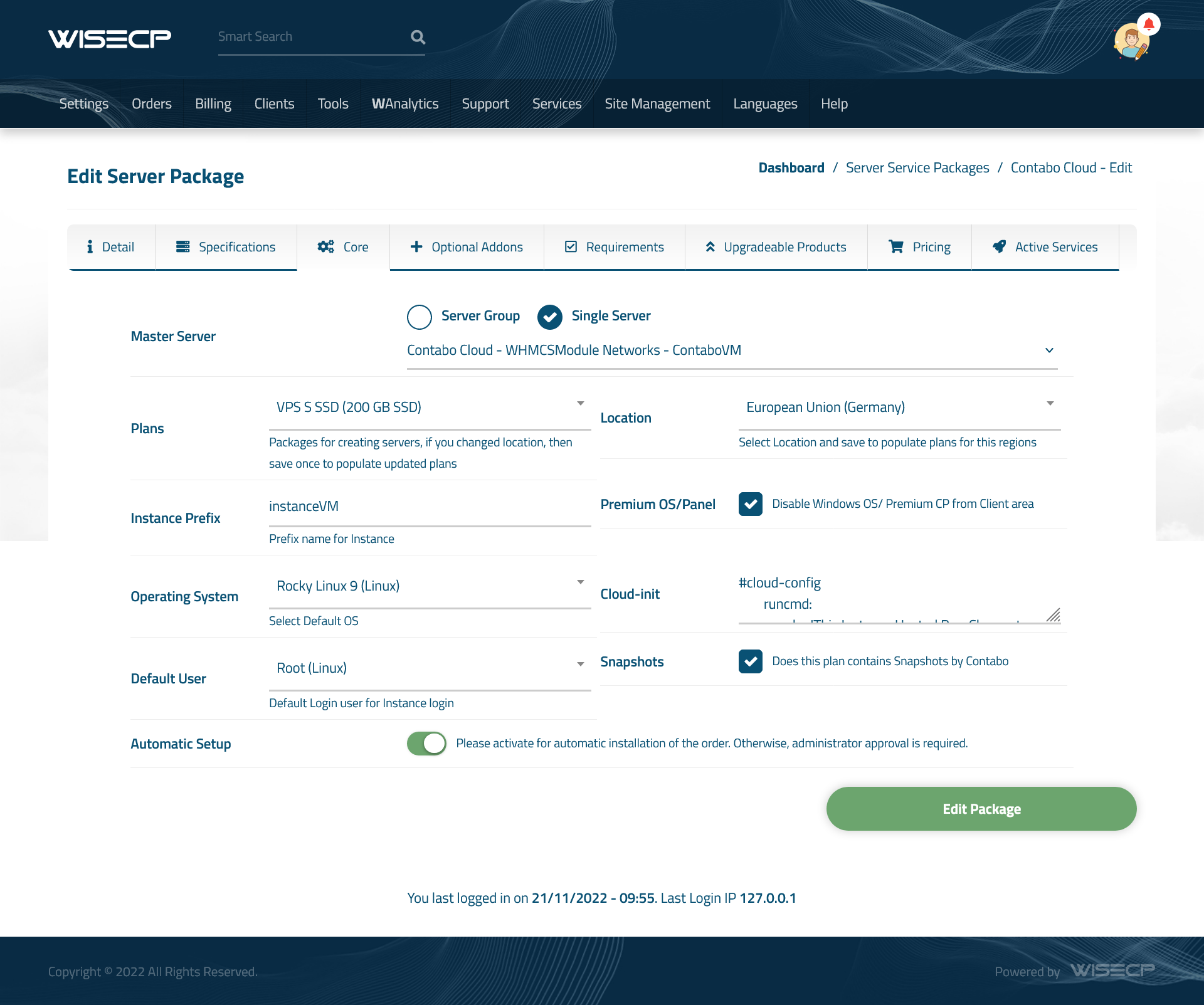The height and width of the screenshot is (1005, 1204).
Task: Toggle the Server Group radio button
Action: pyautogui.click(x=419, y=316)
